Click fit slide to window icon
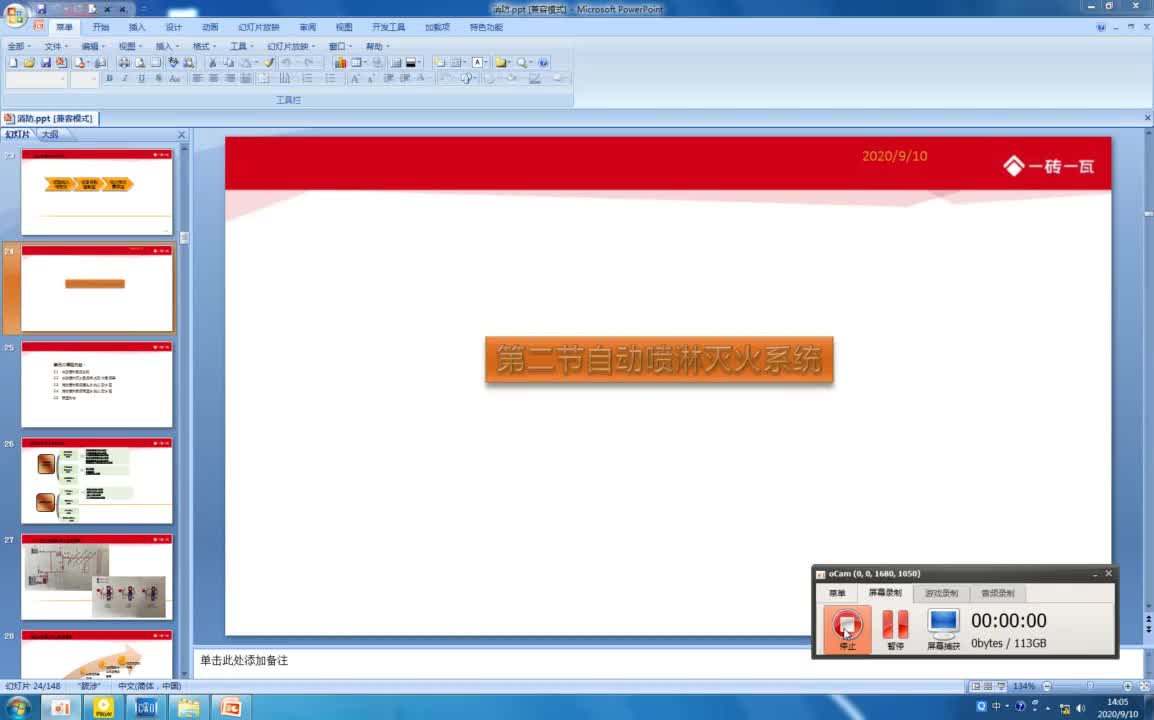Screen dimensions: 1154x720 tap(1144, 686)
